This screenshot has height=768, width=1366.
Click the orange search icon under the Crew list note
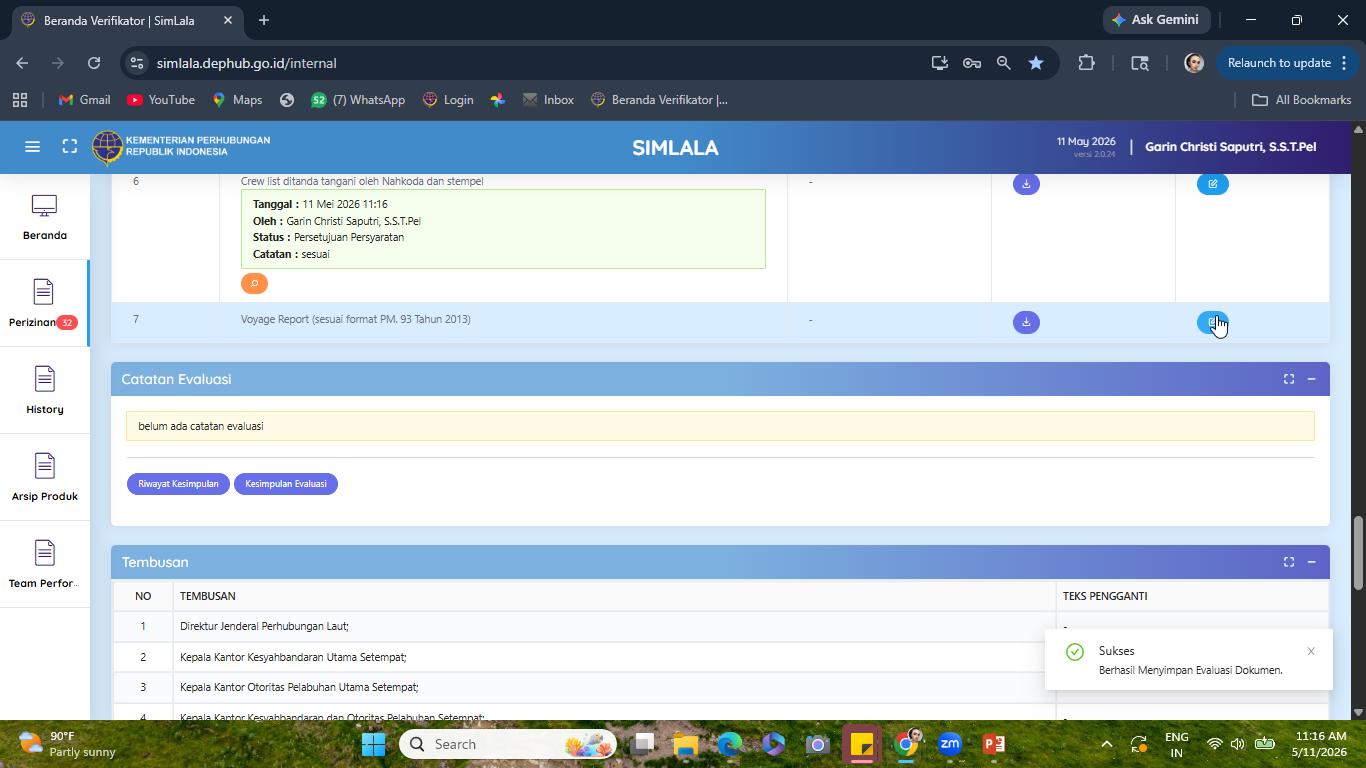click(254, 284)
